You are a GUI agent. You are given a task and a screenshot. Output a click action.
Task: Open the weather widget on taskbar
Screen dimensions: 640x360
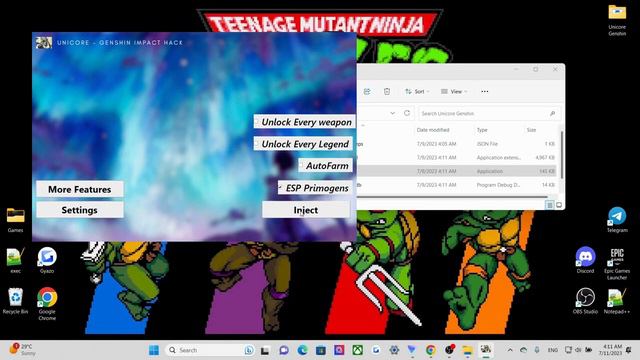tap(22, 350)
